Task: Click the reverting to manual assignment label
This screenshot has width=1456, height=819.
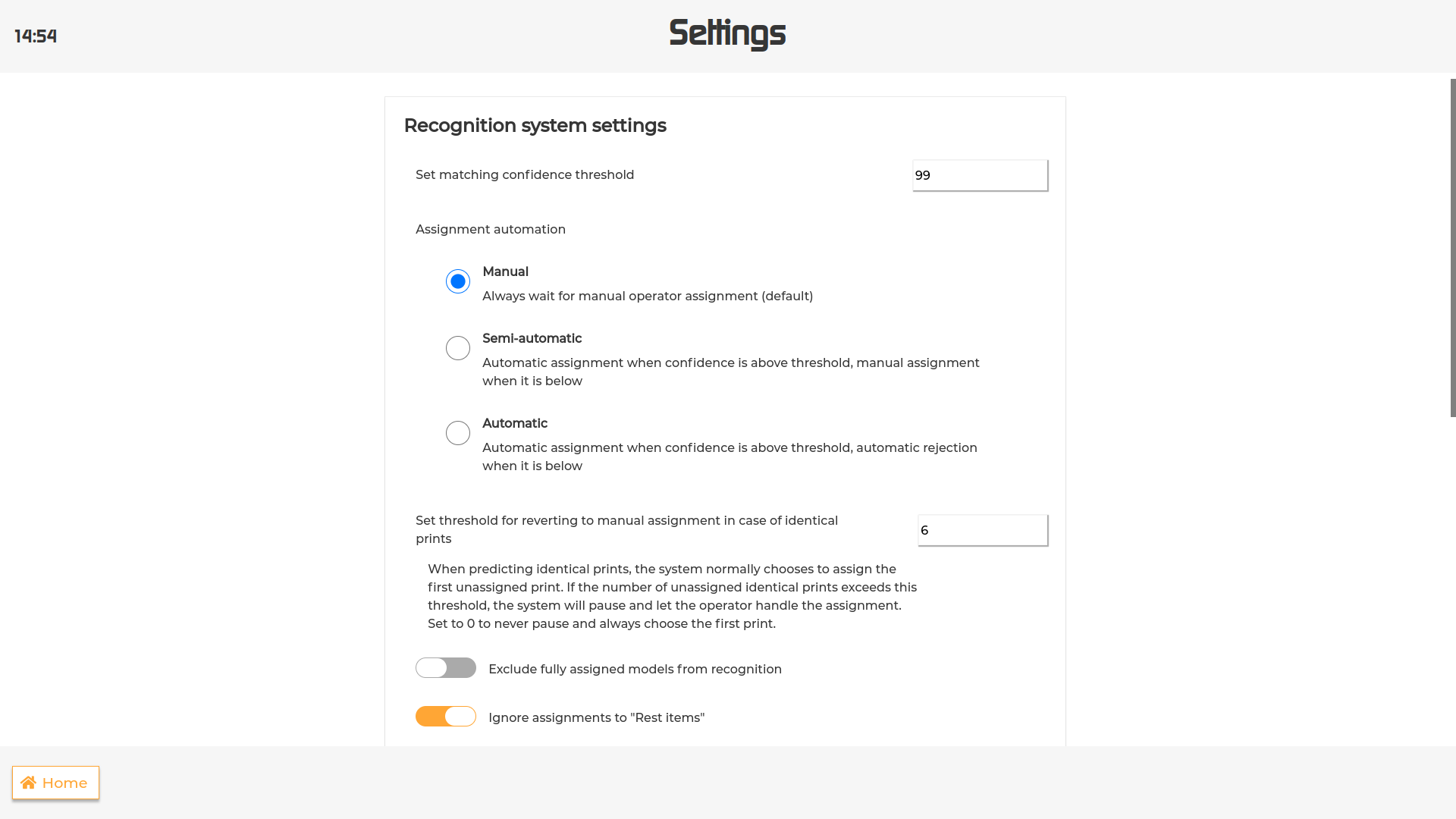Action: [x=626, y=529]
